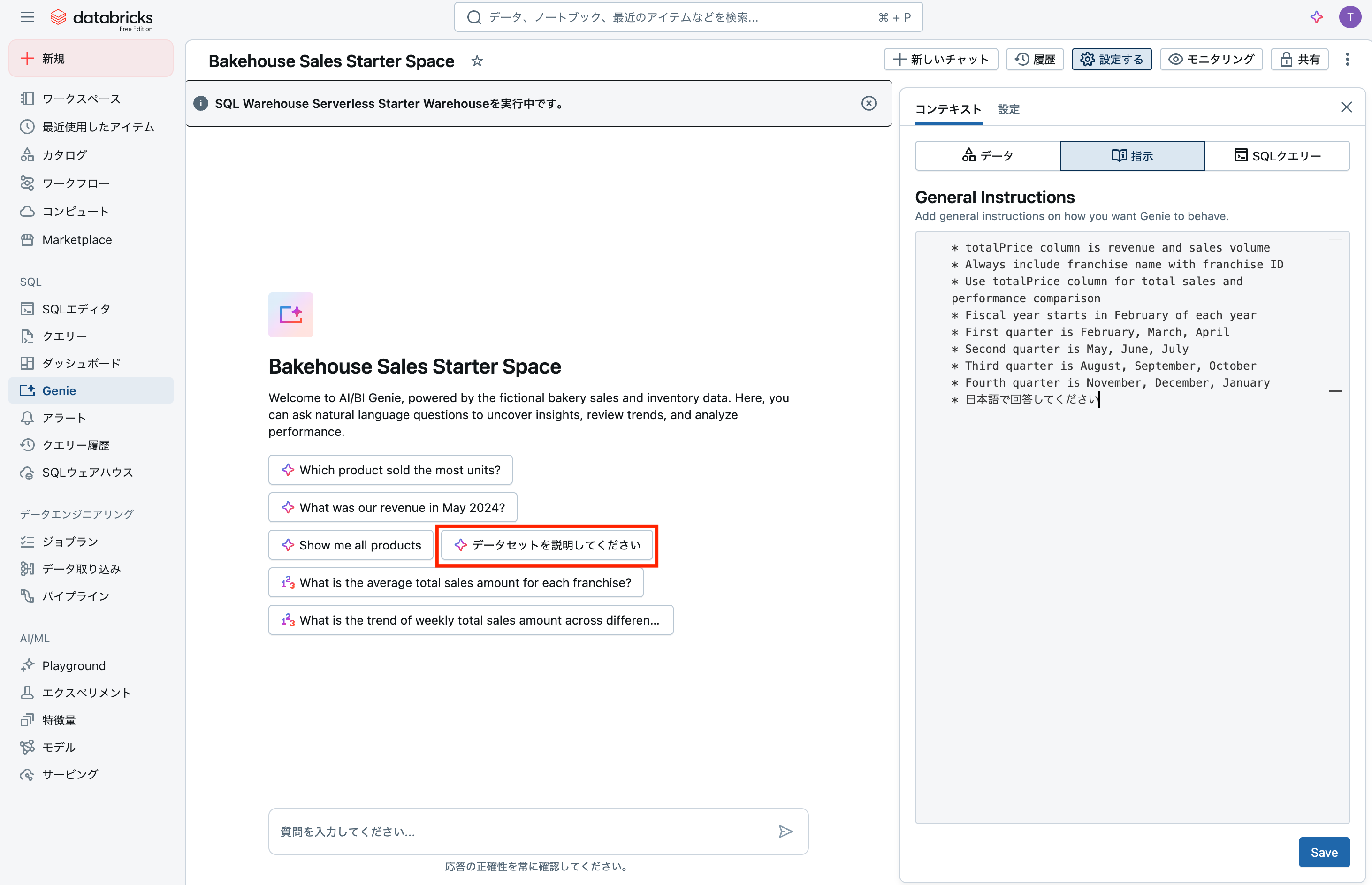The width and height of the screenshot is (1372, 885).
Task: Open カタログ in the sidebar
Action: tap(91, 155)
